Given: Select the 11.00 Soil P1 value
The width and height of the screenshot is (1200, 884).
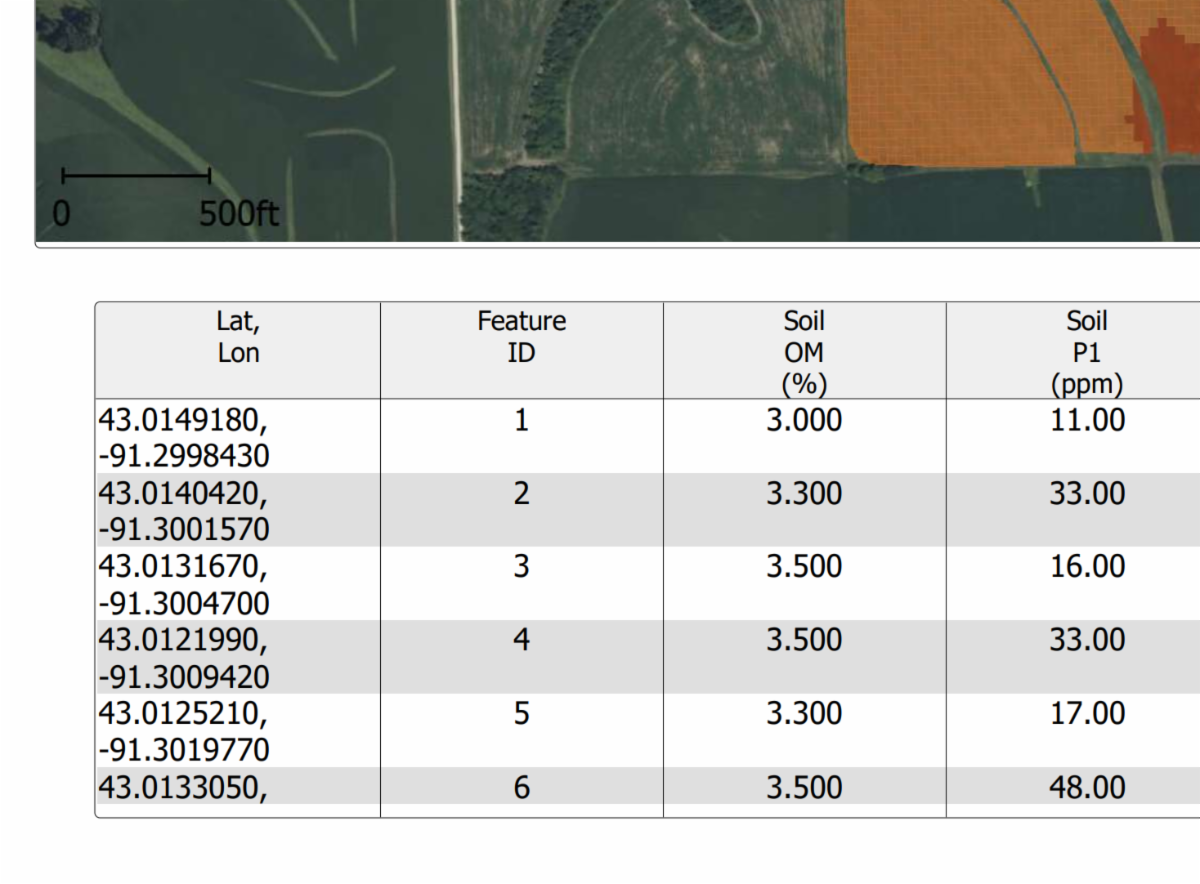Looking at the screenshot, I should click(x=1086, y=420).
